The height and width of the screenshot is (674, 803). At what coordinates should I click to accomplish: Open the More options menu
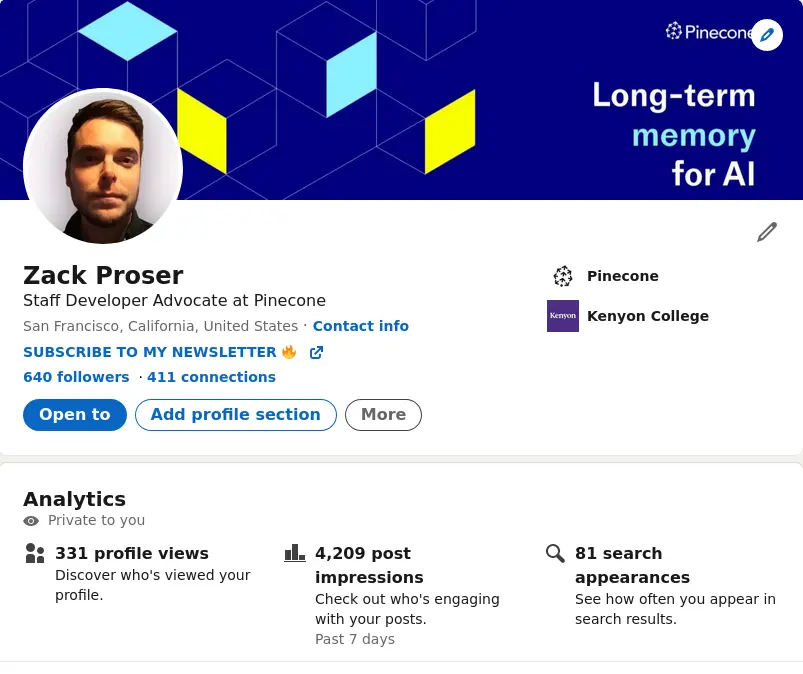coord(383,414)
